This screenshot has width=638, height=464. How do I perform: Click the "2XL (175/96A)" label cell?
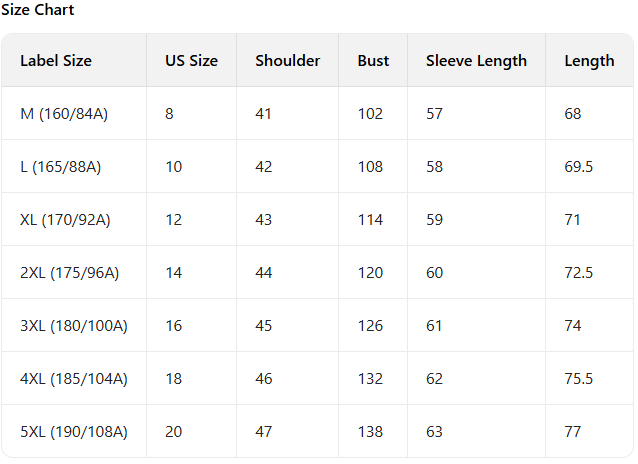70,273
